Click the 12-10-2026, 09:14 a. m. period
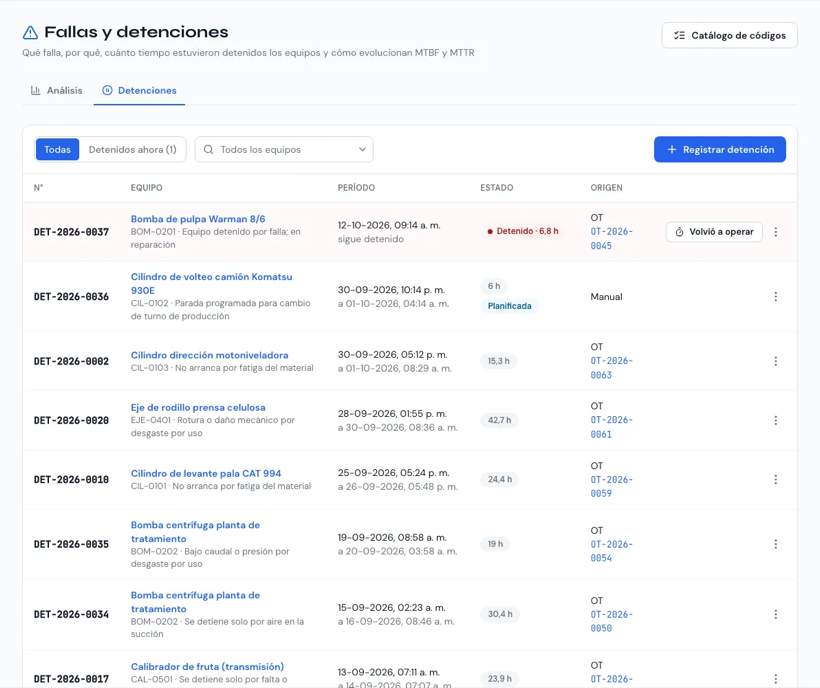This screenshot has width=820, height=688. pos(389,225)
